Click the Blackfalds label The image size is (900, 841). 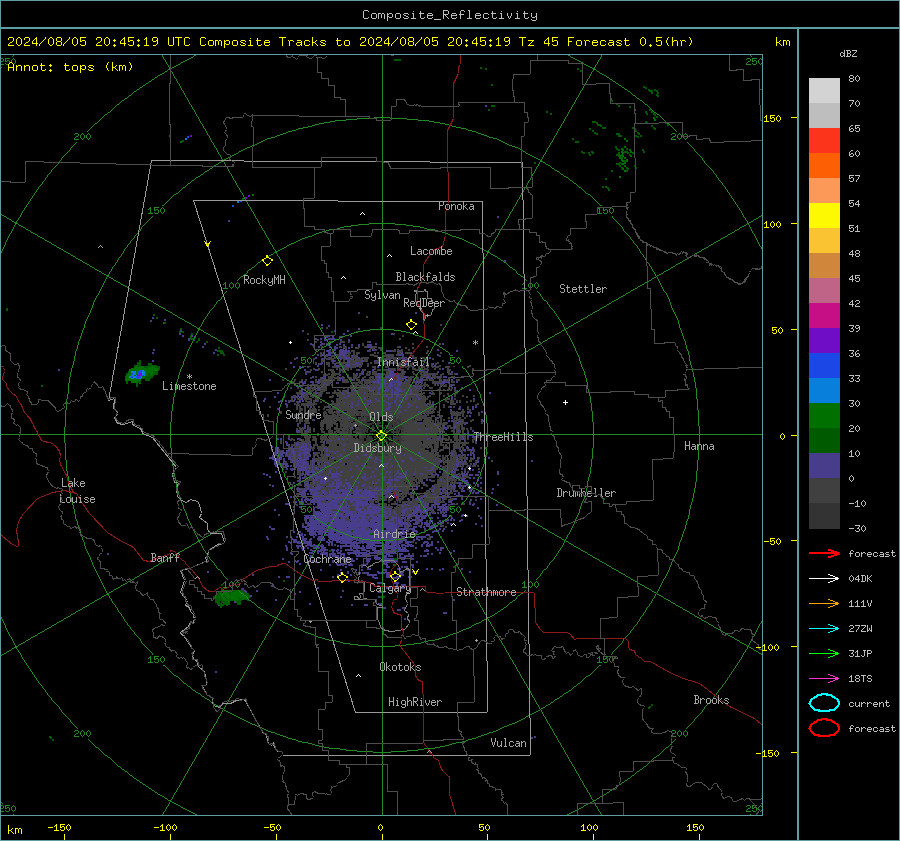click(425, 277)
